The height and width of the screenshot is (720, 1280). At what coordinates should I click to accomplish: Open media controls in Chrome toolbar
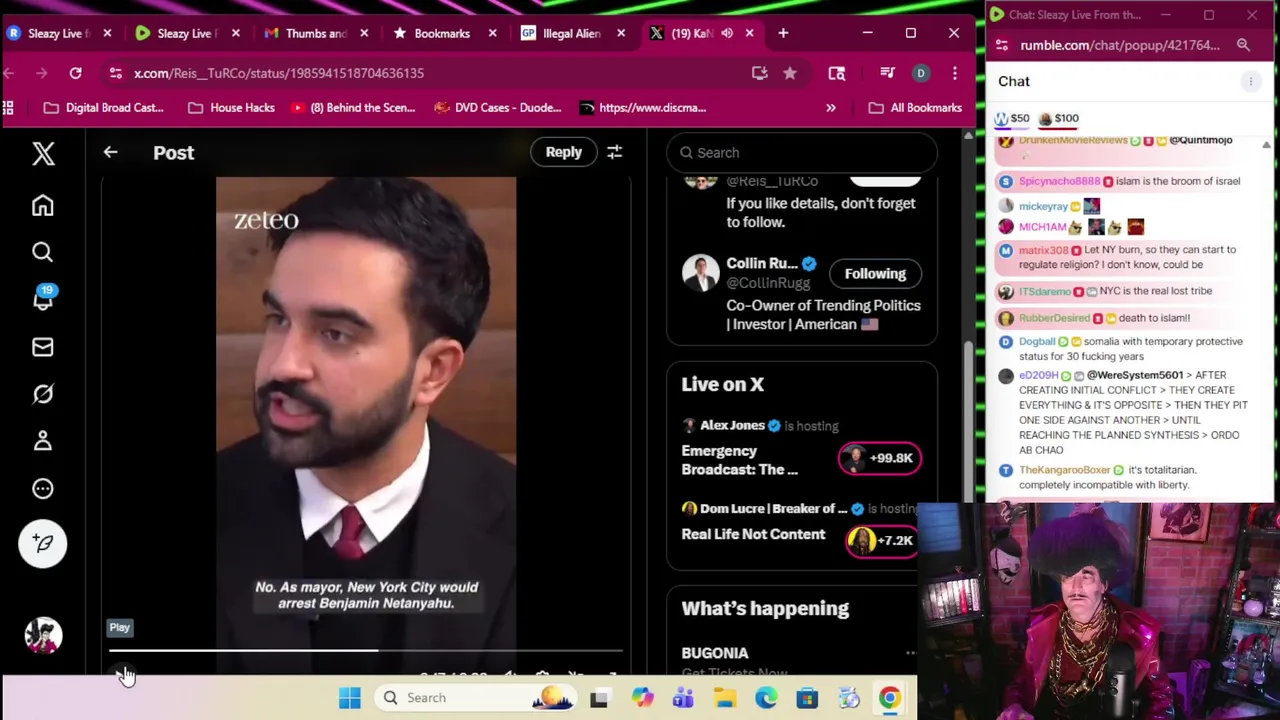pos(887,73)
